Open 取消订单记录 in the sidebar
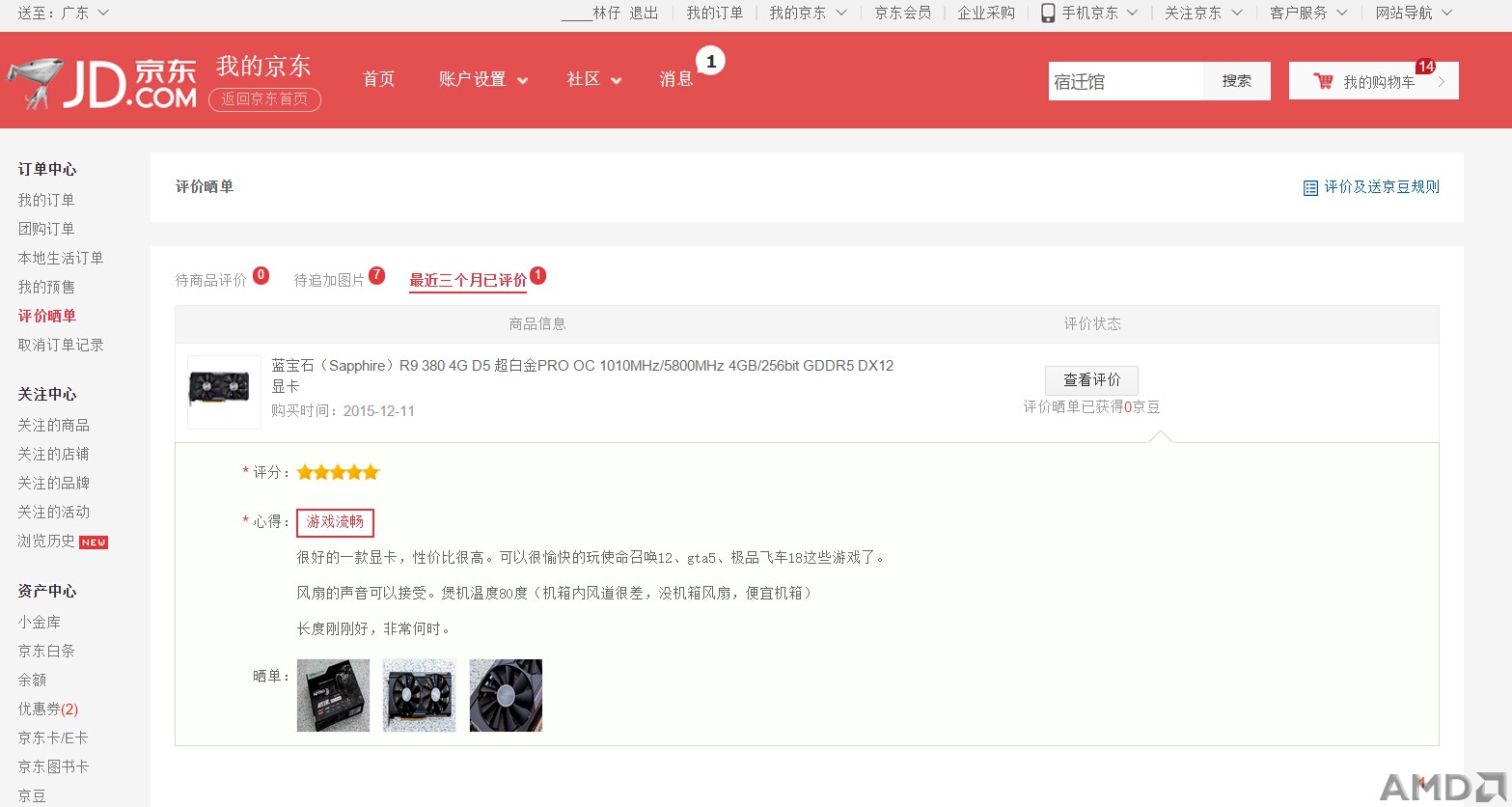1512x807 pixels. click(61, 345)
